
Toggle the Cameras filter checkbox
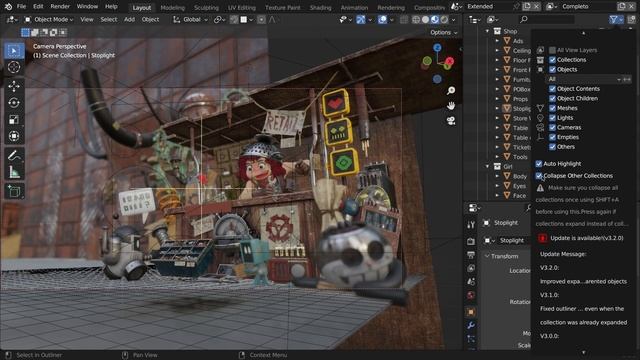coord(552,127)
